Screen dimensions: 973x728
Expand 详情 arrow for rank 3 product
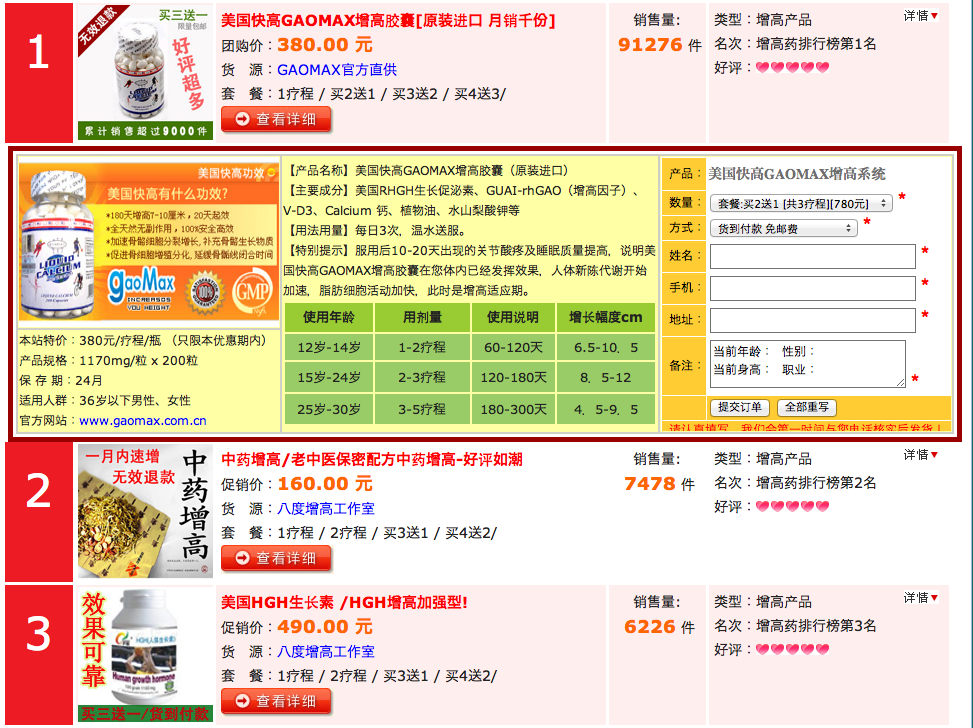pos(921,598)
